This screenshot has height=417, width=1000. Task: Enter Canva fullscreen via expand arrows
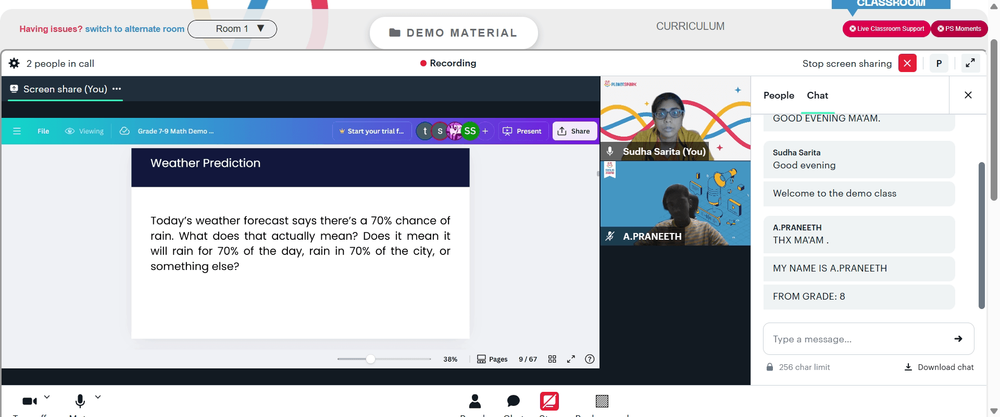(x=571, y=359)
